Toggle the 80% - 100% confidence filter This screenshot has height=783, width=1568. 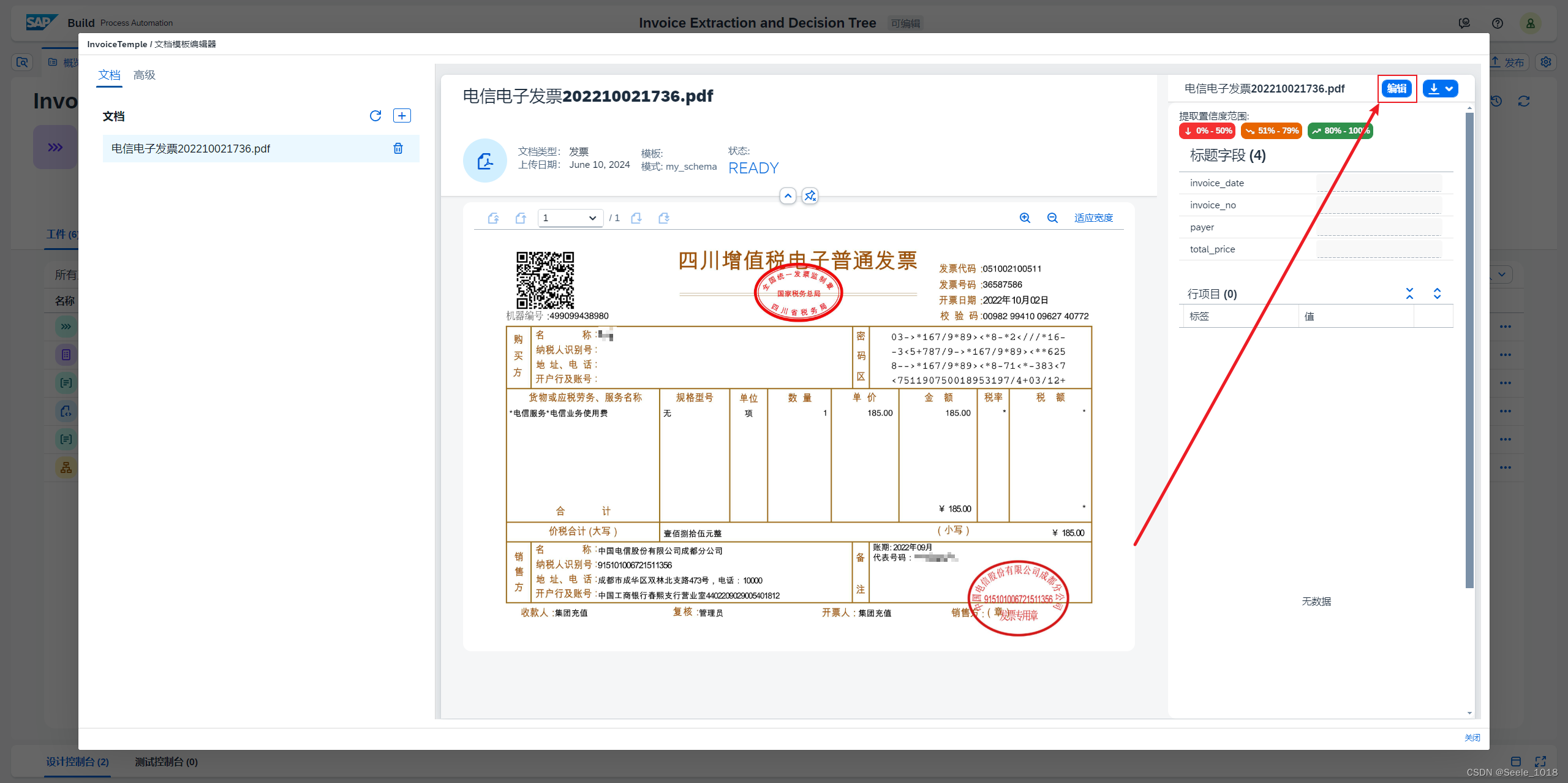[1340, 130]
